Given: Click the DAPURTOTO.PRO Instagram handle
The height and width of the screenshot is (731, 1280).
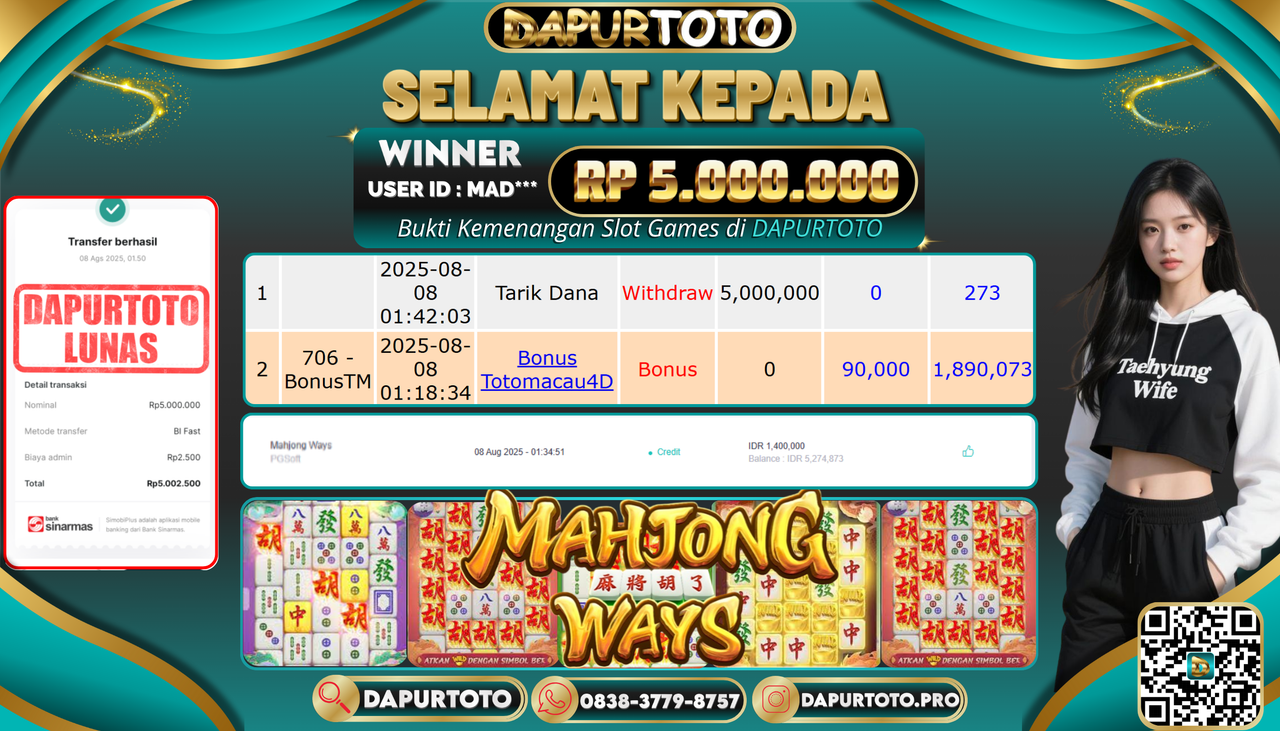Looking at the screenshot, I should click(880, 700).
